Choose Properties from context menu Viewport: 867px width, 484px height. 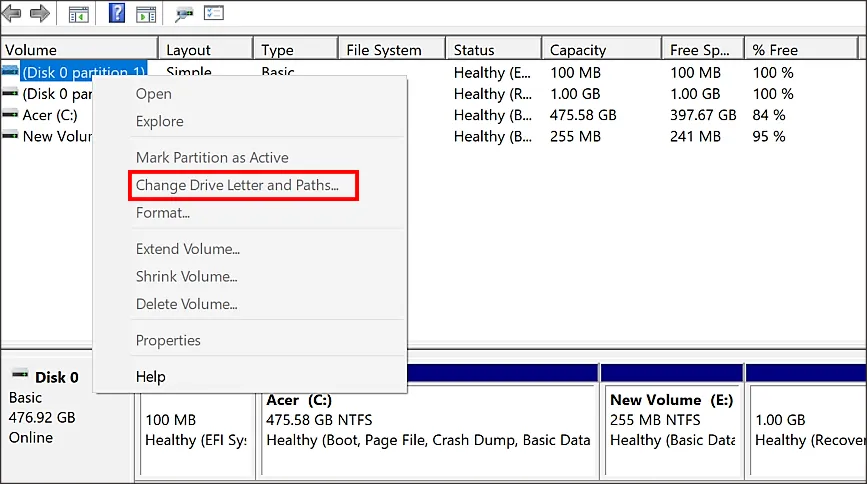click(x=168, y=340)
